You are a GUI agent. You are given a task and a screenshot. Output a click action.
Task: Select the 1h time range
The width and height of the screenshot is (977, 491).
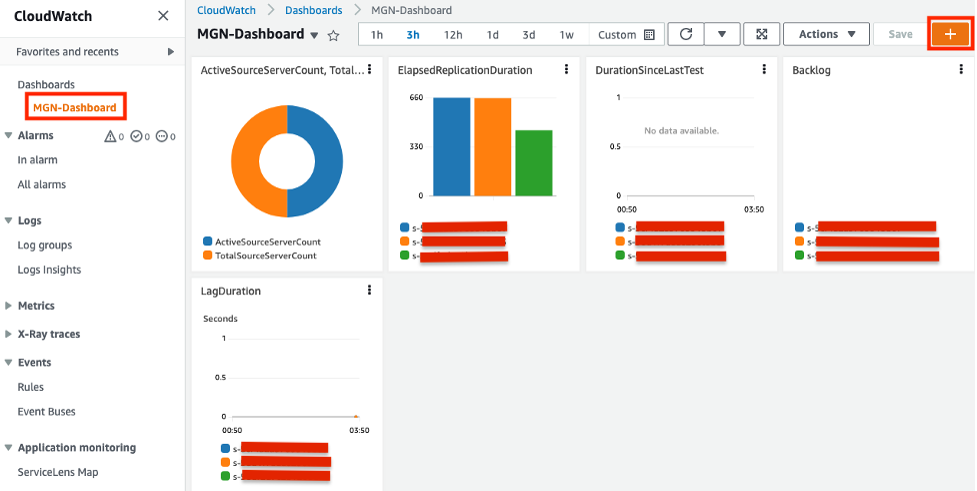[x=377, y=35]
